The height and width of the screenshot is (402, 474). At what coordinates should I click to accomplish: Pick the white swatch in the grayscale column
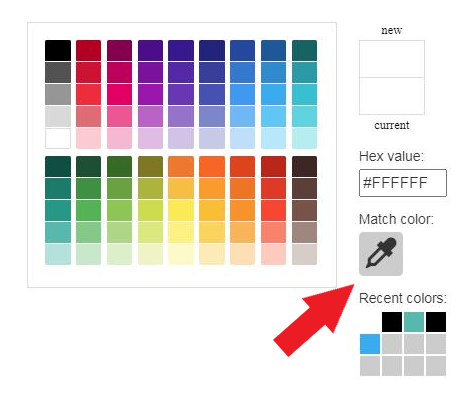[x=58, y=138]
